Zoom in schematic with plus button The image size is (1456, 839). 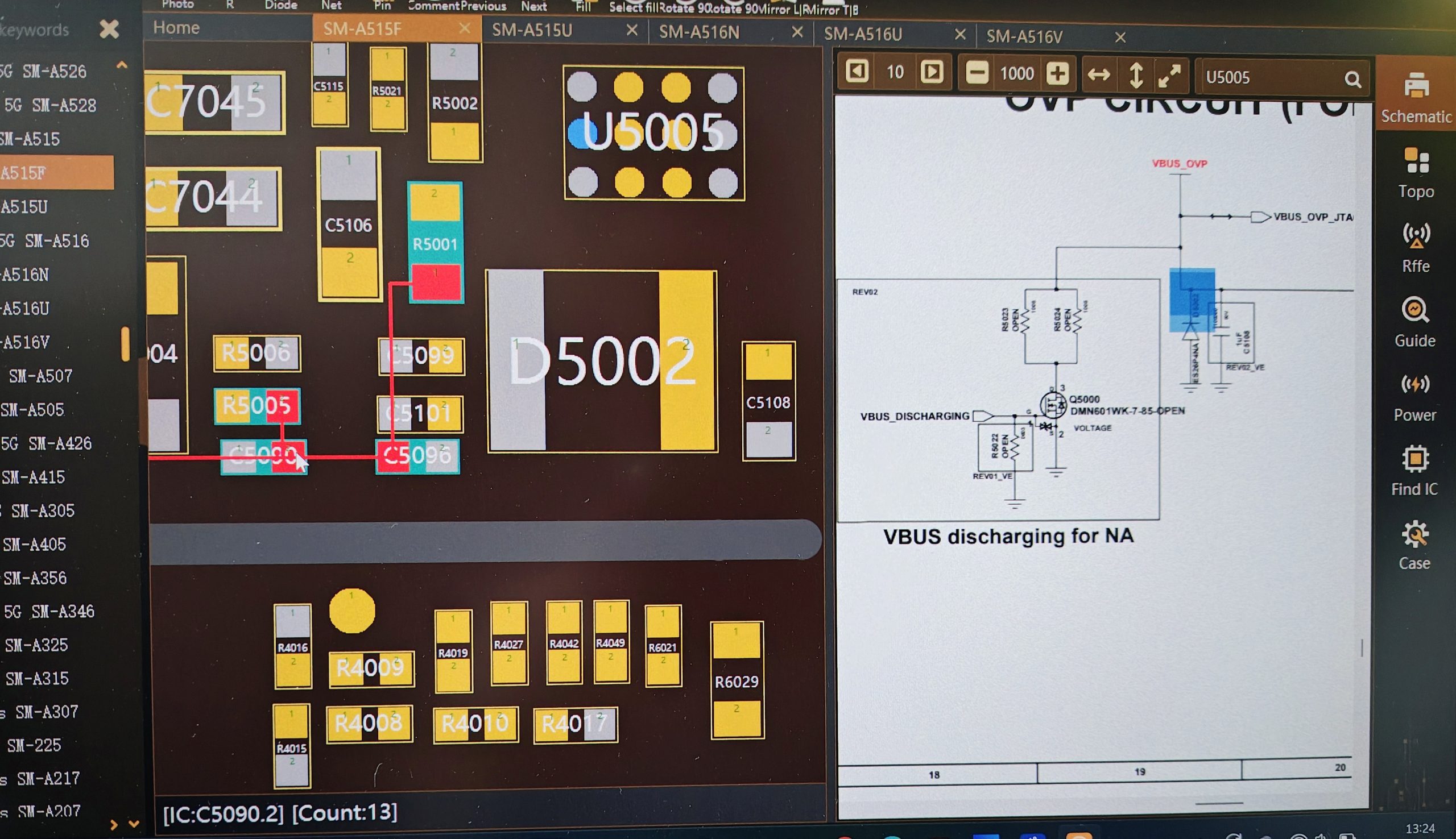[x=1057, y=74]
